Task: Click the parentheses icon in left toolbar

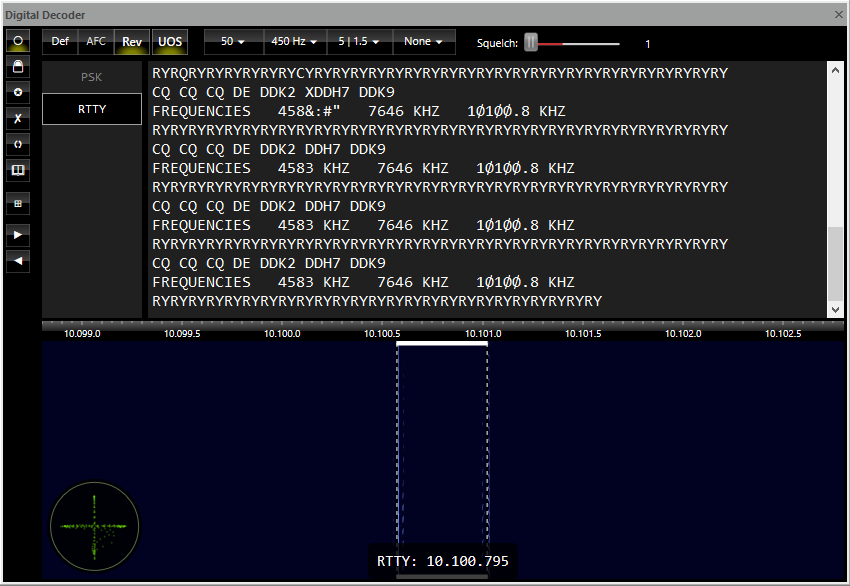Action: point(18,144)
